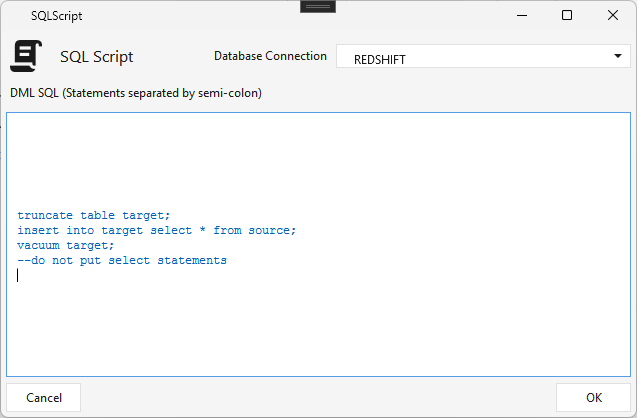The height and width of the screenshot is (418, 637).
Task: Click the 'insert into target select * from source;' line
Action: (x=156, y=230)
